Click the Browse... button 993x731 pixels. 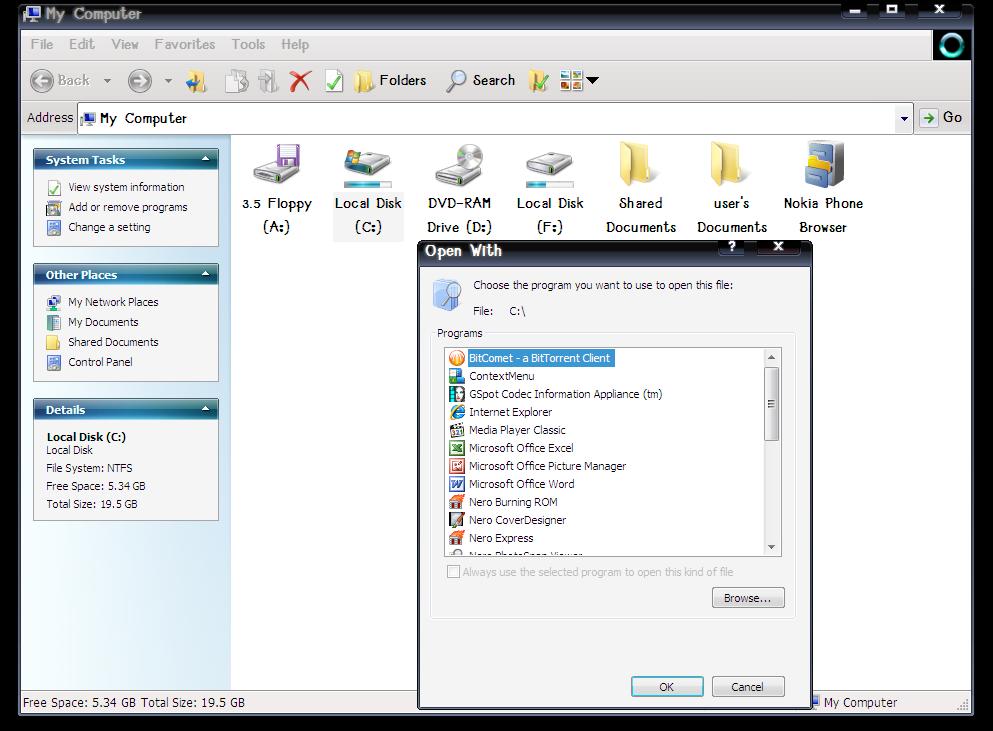748,598
